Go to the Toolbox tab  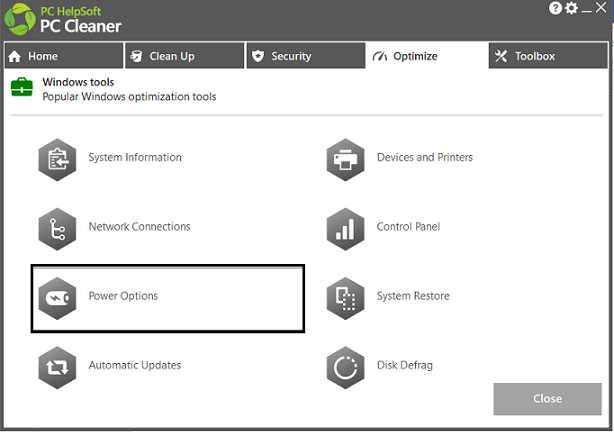tap(548, 56)
